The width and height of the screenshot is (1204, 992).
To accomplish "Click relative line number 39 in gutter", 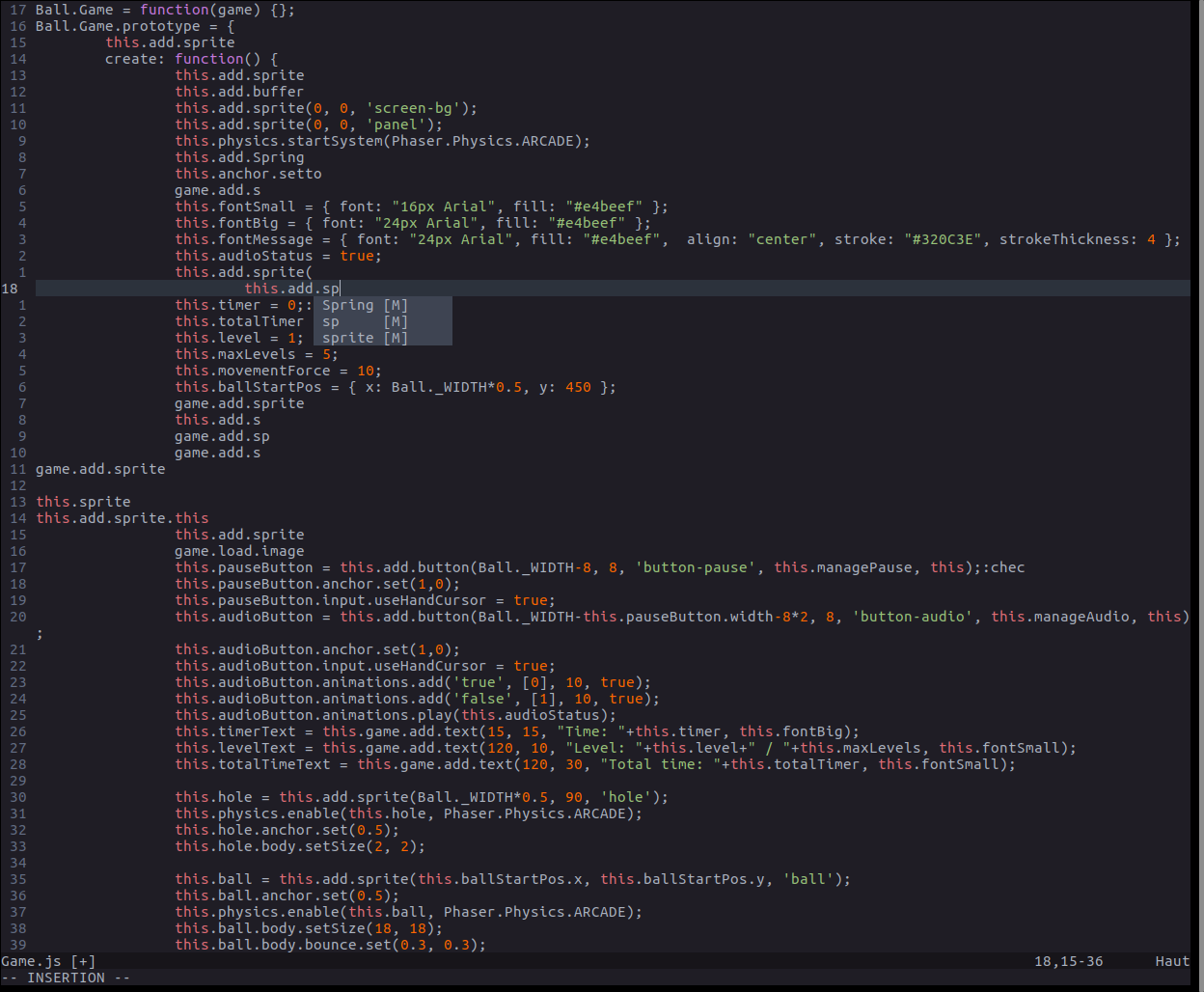I will tap(18, 945).
